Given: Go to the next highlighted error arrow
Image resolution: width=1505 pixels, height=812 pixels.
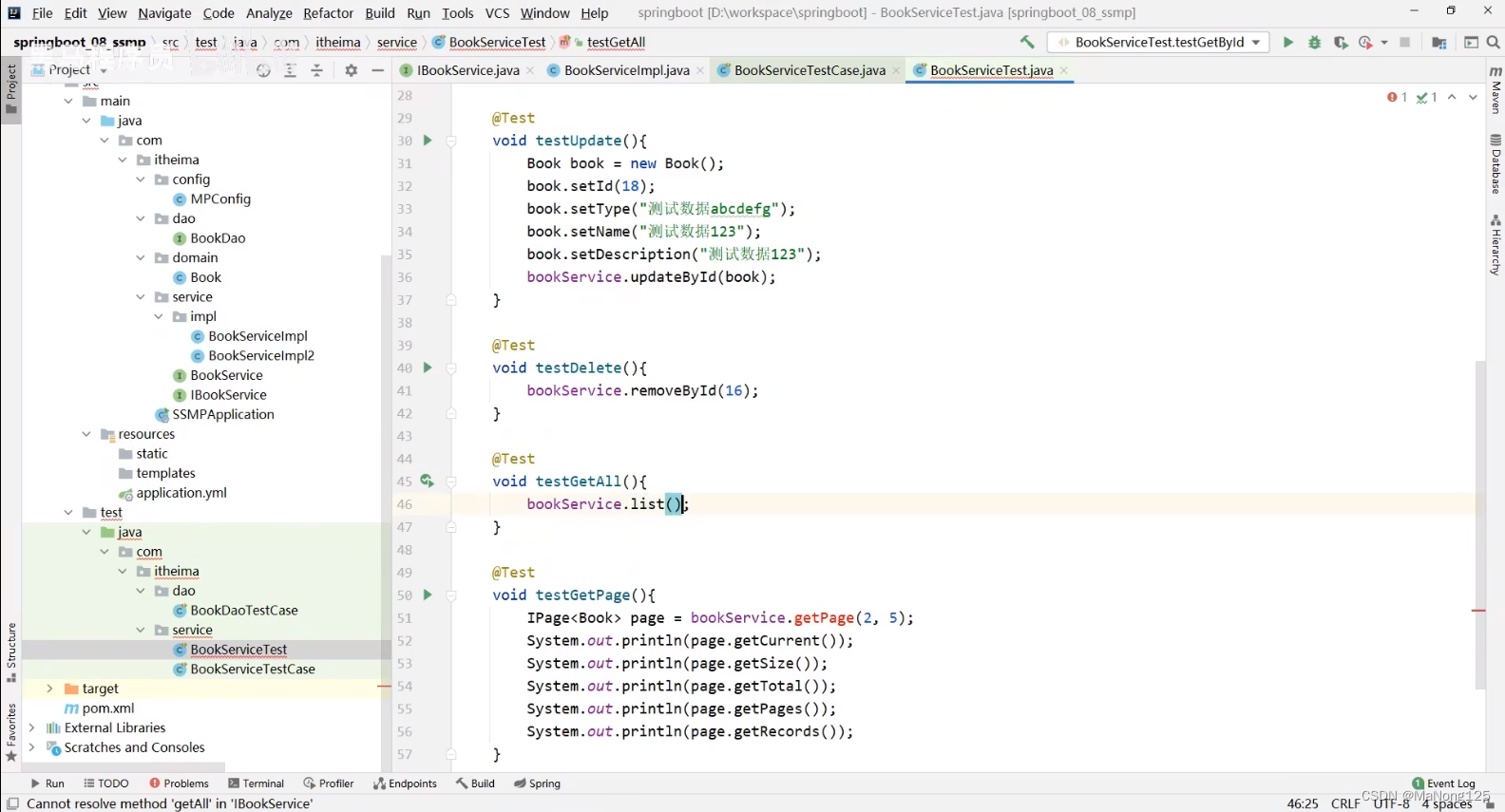Looking at the screenshot, I should tap(1473, 97).
